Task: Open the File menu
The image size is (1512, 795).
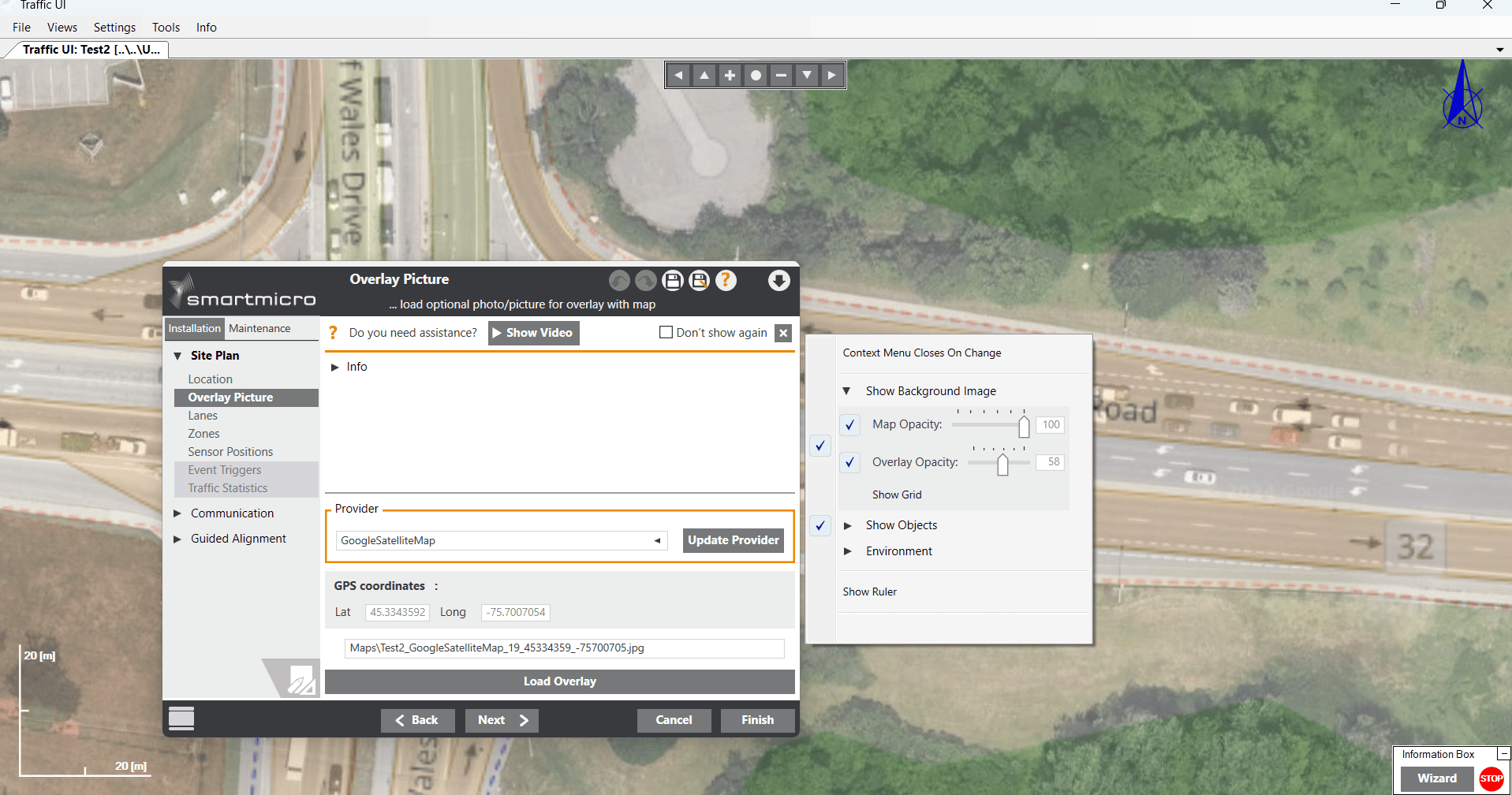Action: click(x=22, y=28)
